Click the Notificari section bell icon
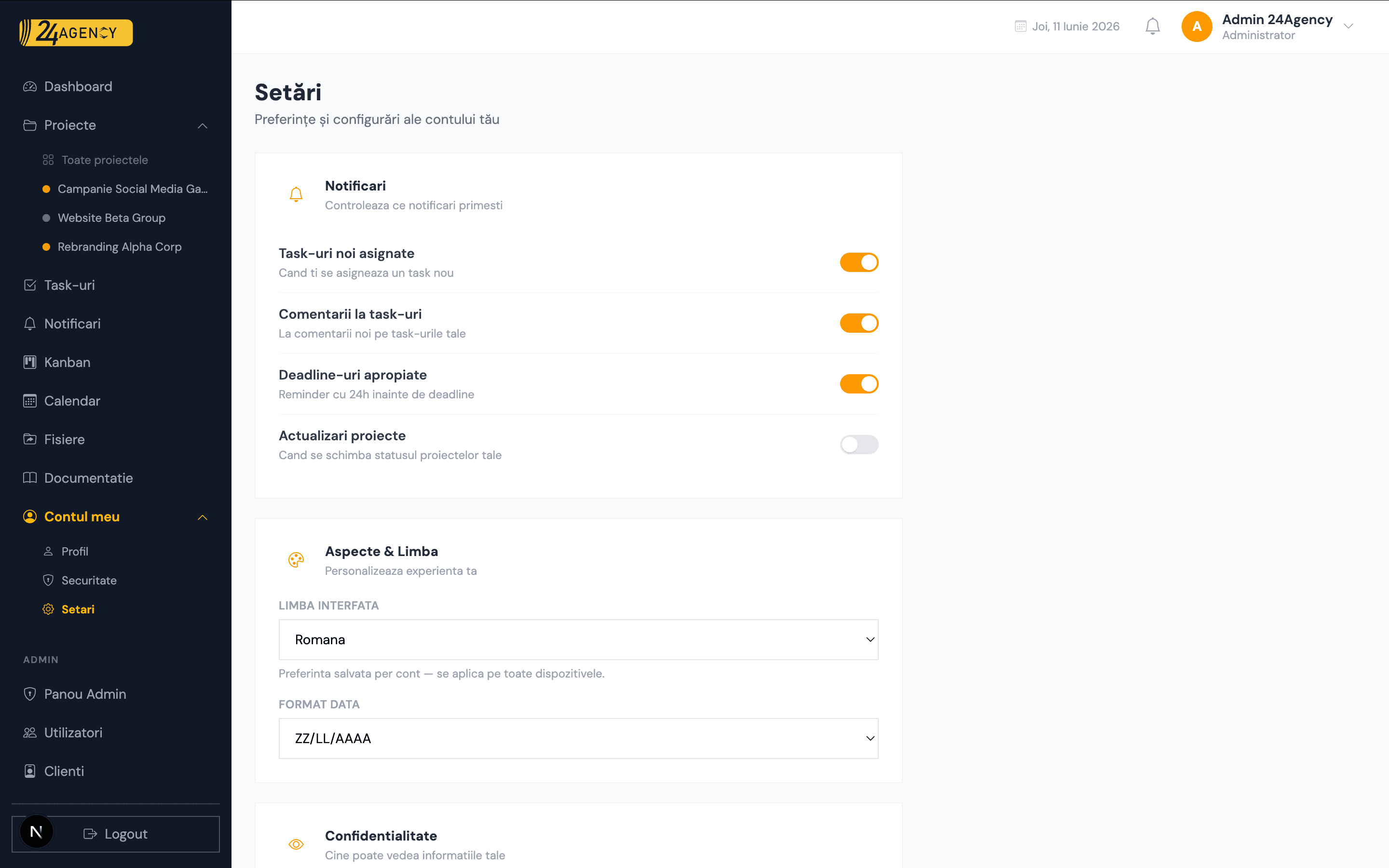Image resolution: width=1389 pixels, height=868 pixels. coord(296,195)
